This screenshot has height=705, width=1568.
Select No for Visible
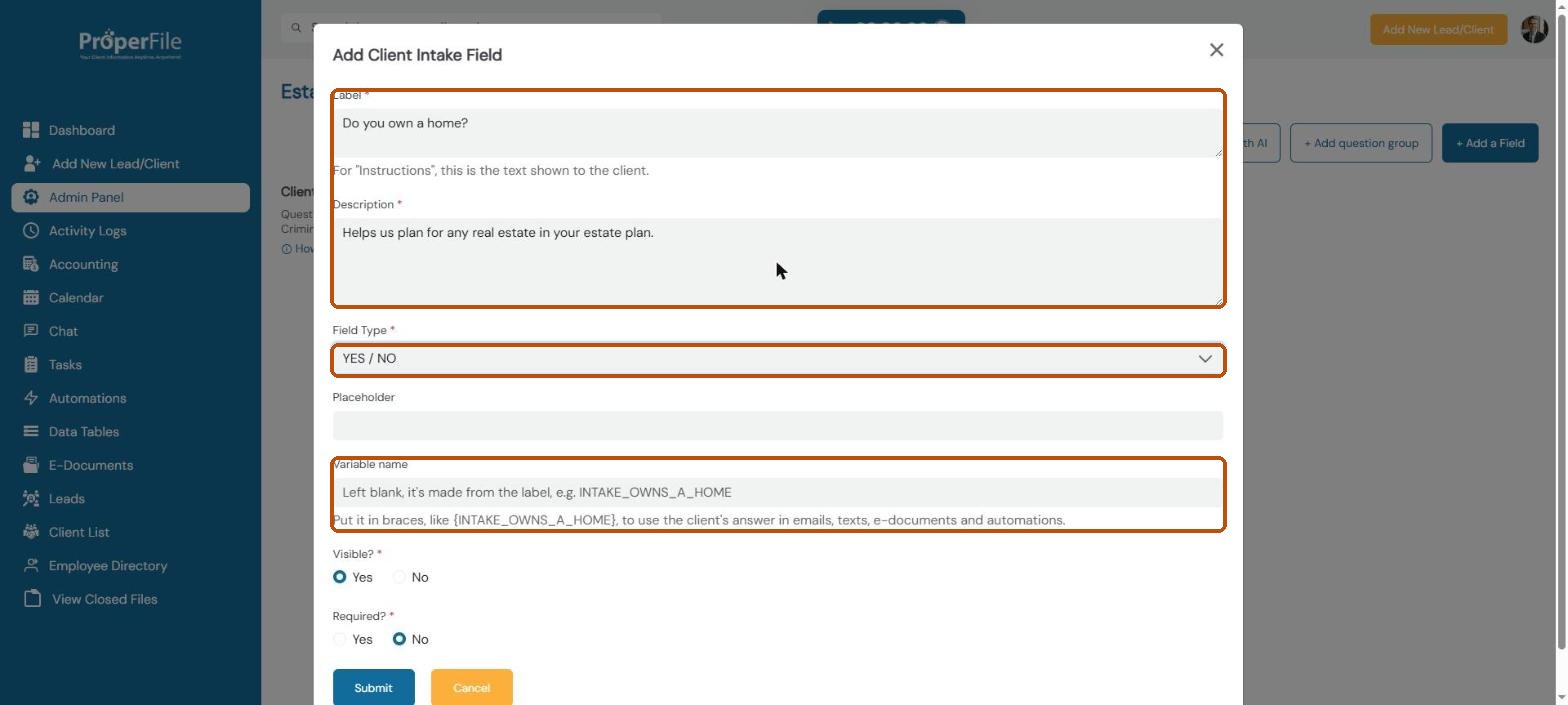pyautogui.click(x=399, y=577)
